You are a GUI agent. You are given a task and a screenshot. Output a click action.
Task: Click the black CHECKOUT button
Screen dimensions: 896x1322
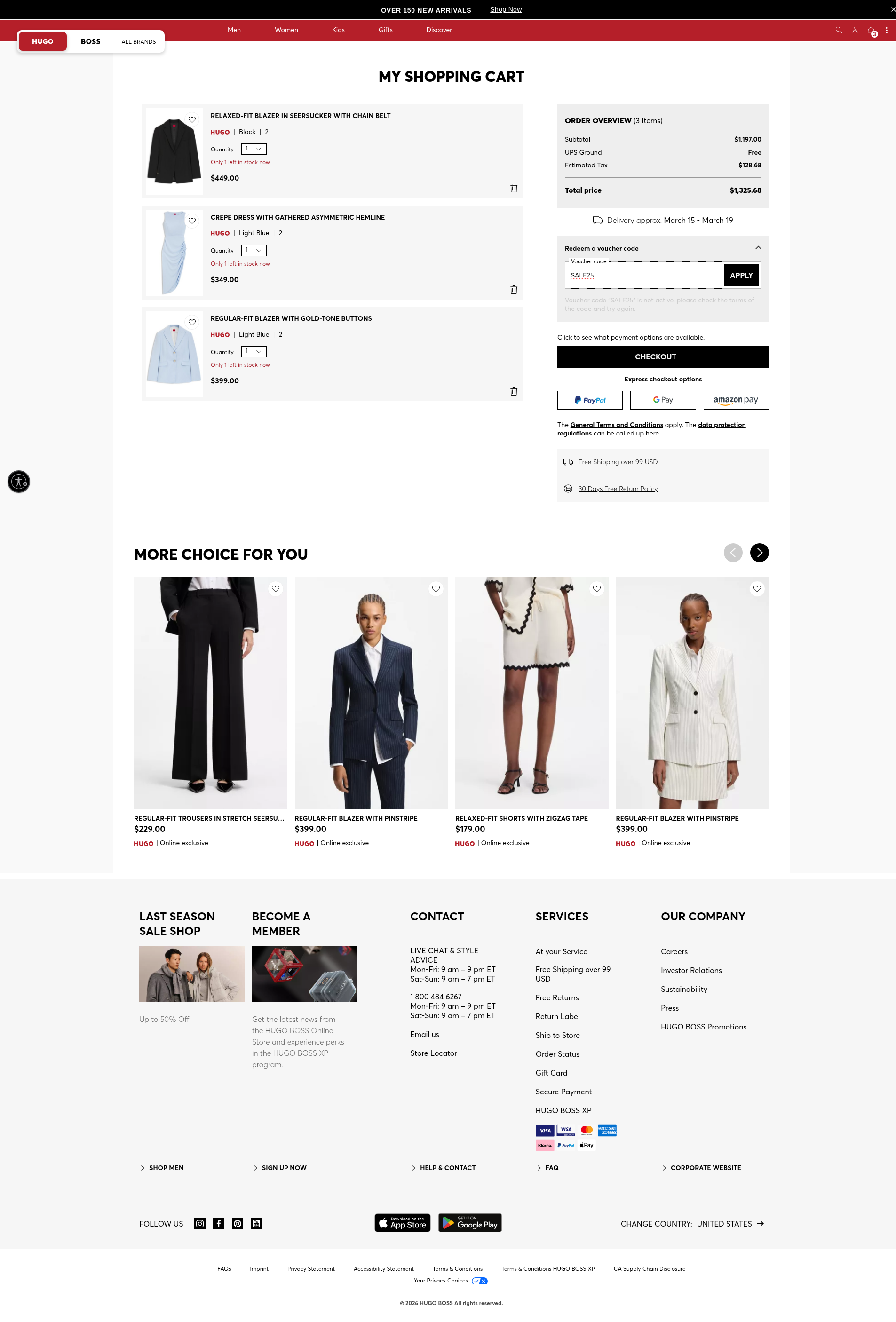click(x=663, y=356)
